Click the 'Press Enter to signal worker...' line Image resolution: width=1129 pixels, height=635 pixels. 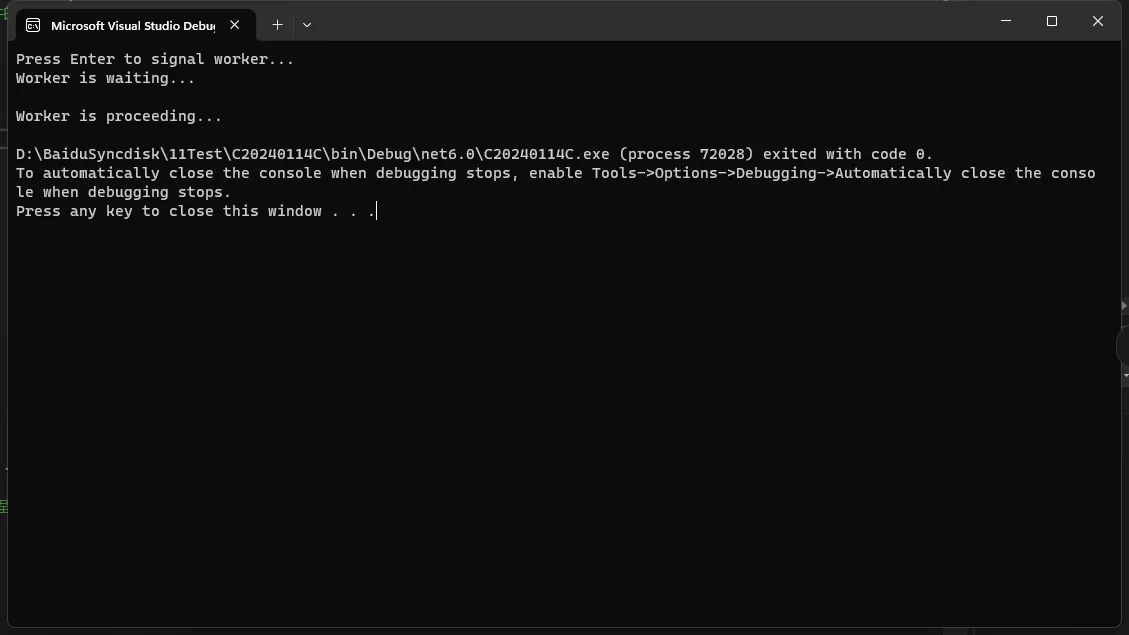pyautogui.click(x=155, y=59)
